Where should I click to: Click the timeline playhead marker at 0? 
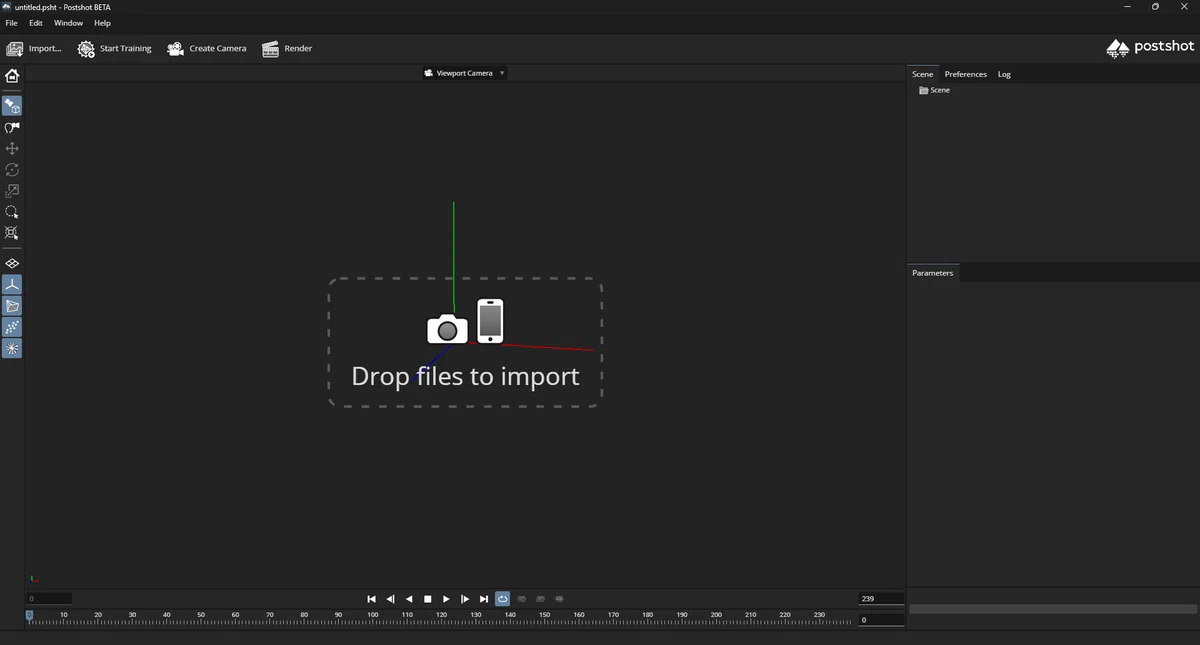pos(29,616)
